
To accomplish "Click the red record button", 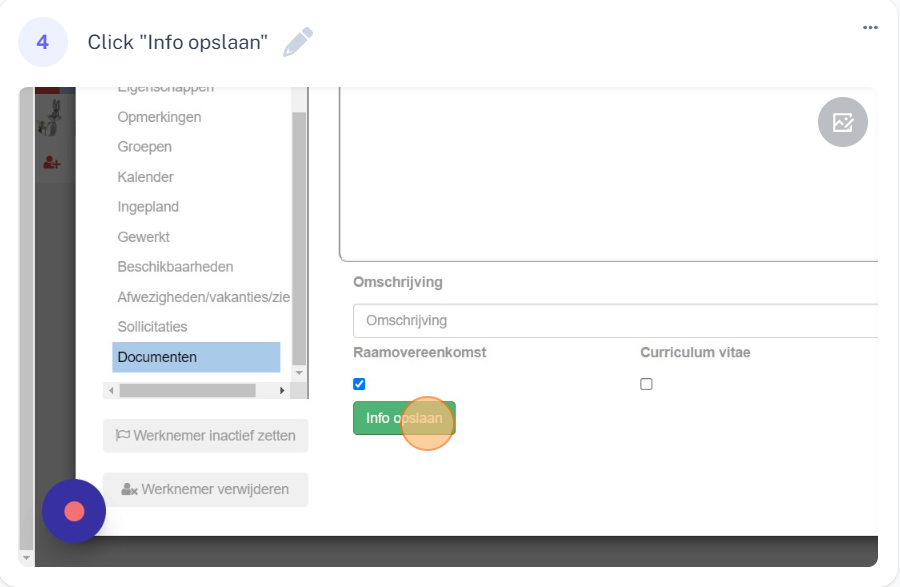I will 74,511.
